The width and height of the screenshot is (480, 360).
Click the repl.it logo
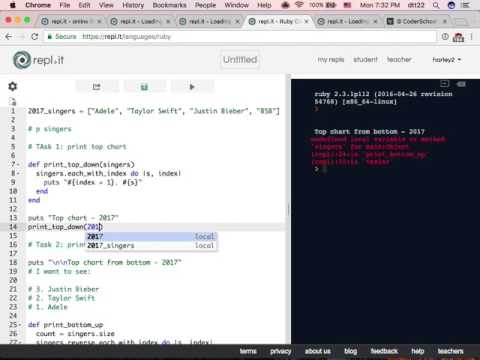38,60
